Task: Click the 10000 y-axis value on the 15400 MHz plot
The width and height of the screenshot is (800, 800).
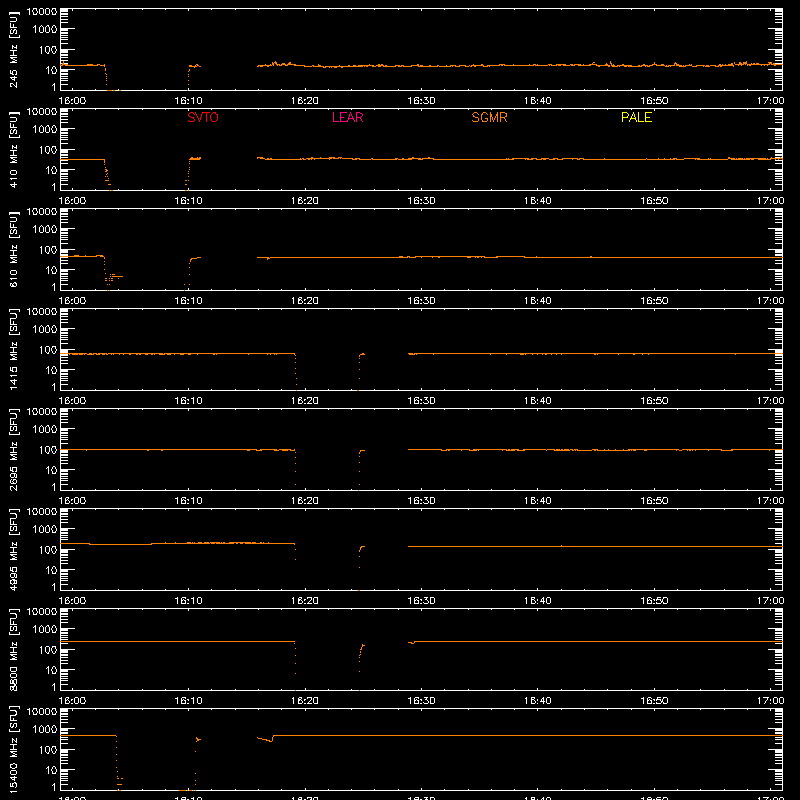Action: coord(42,712)
